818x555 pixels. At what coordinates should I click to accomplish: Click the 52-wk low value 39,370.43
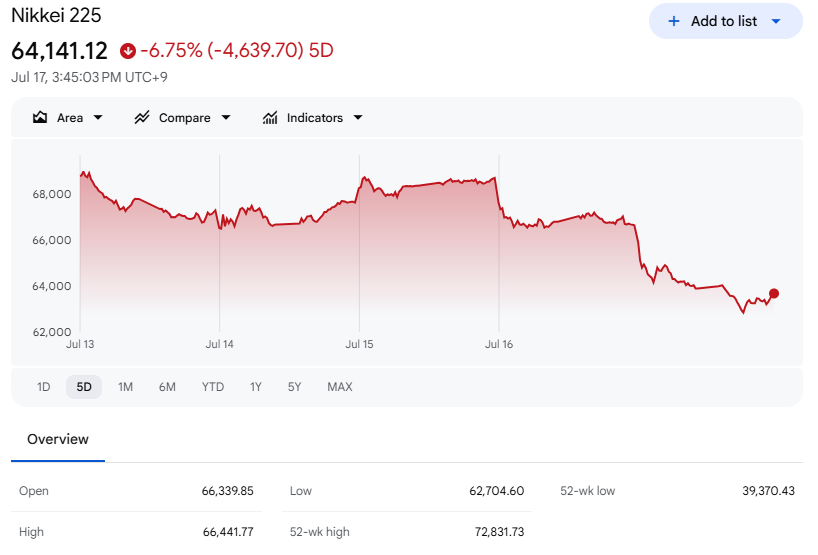[768, 491]
